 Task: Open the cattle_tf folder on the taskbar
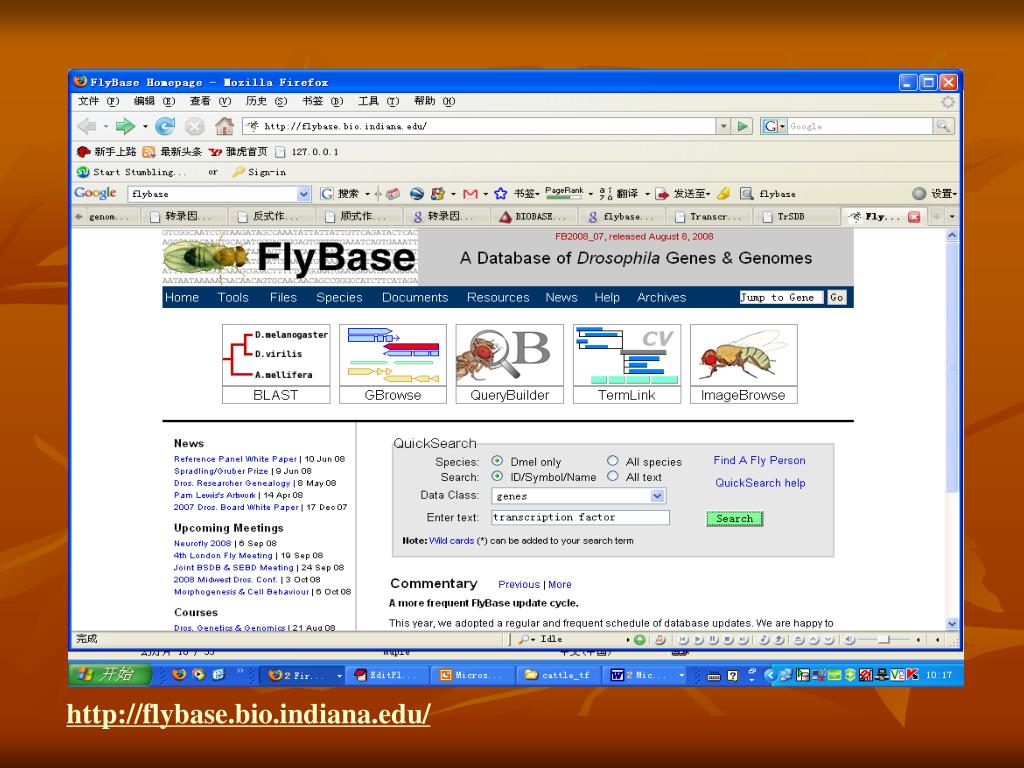[559, 675]
